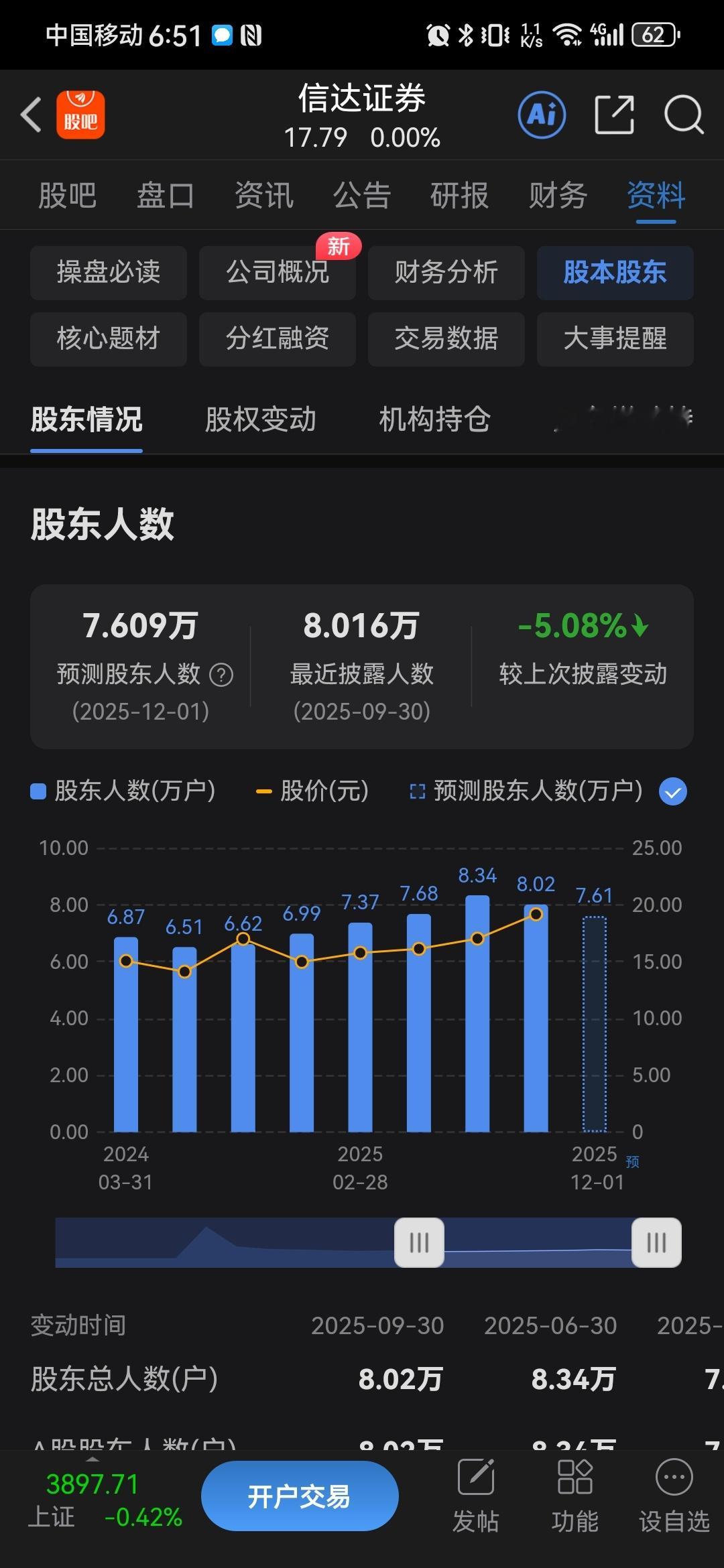This screenshot has height=1568, width=724.
Task: Open the Ai assistant icon
Action: click(x=542, y=115)
